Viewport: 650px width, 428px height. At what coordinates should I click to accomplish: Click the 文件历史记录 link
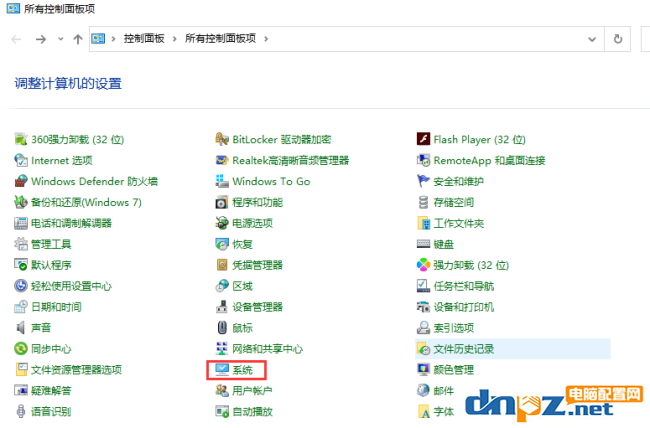pos(464,349)
